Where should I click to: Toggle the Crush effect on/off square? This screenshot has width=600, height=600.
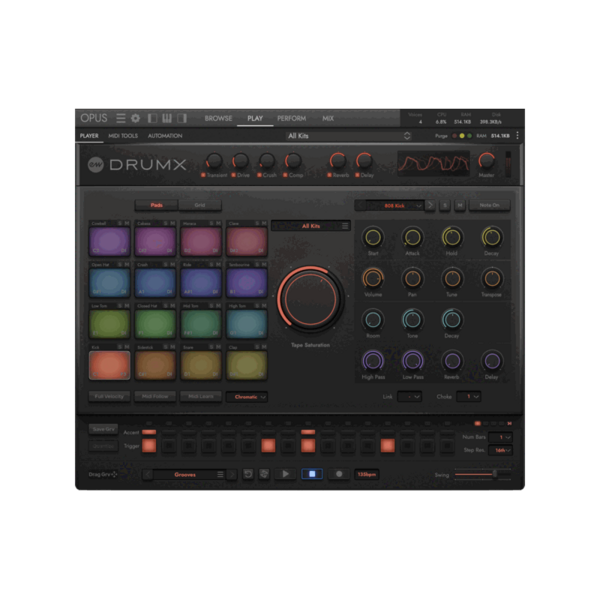tap(259, 175)
